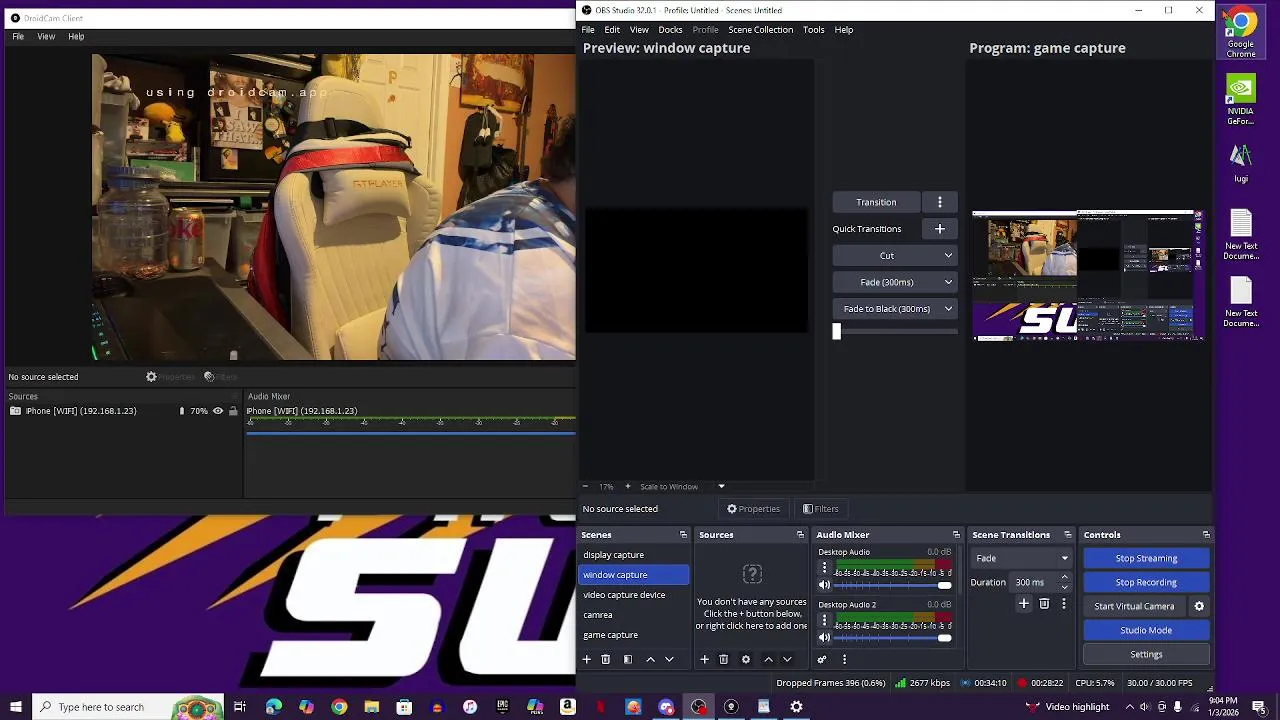Open virtual camera settings gear
1280x720 pixels.
(1199, 606)
